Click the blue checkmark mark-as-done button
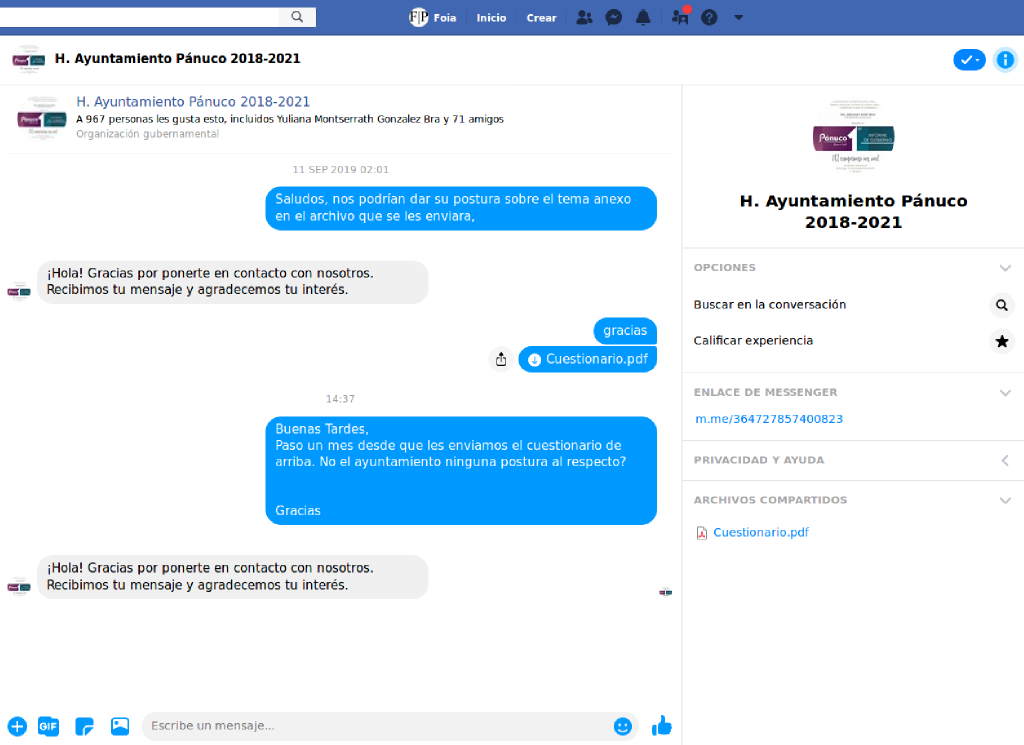1024x745 pixels. (x=969, y=60)
